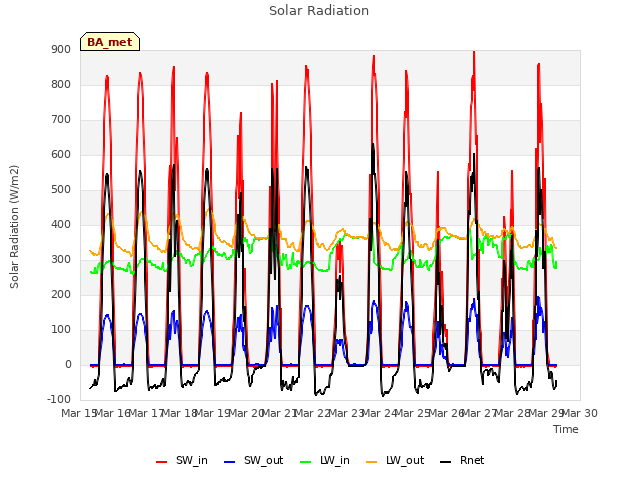Click the 200 y-axis tick label
Viewport: 640px width, 480px height.
coord(61,295)
